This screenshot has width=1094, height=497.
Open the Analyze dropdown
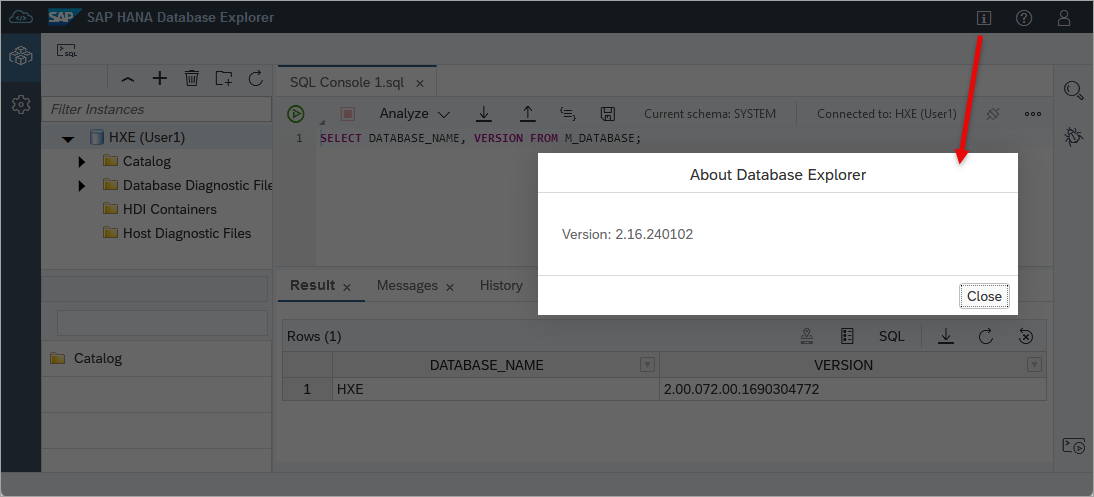pos(414,113)
